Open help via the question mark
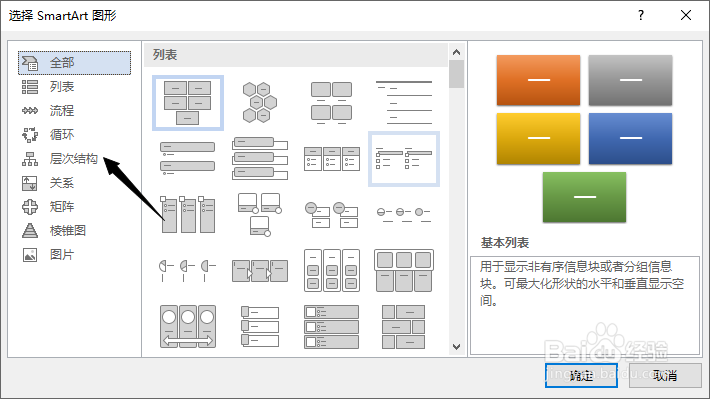Screen dimensions: 710x399 click(x=641, y=15)
